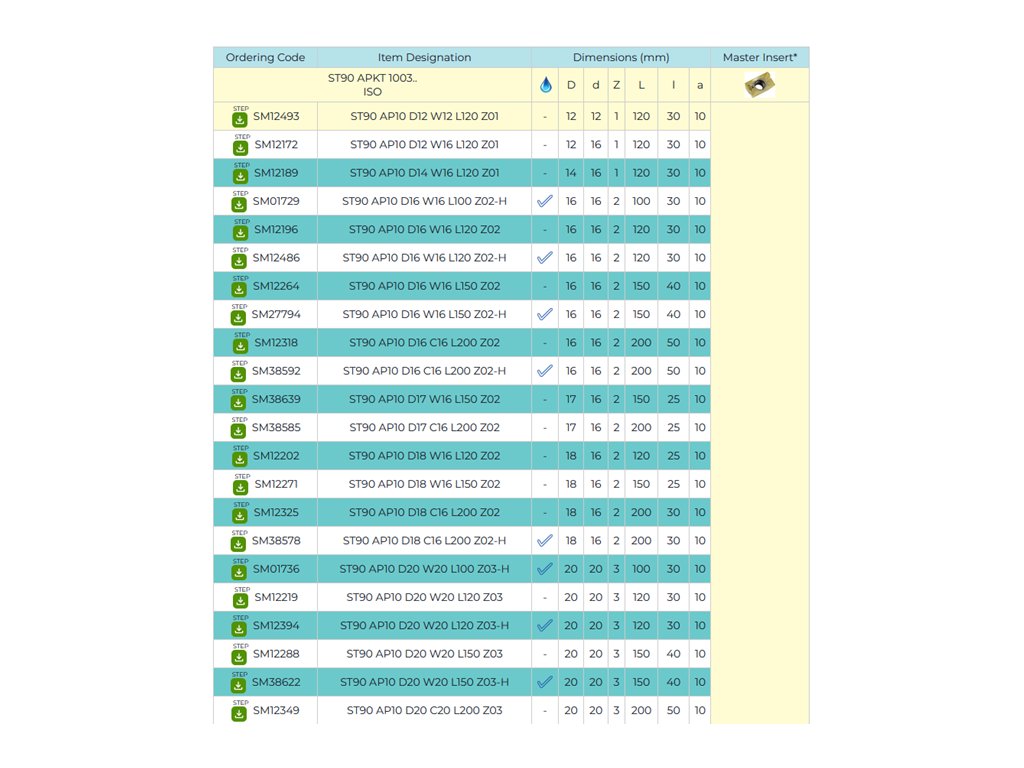Click the D dimension subheader

point(571,85)
